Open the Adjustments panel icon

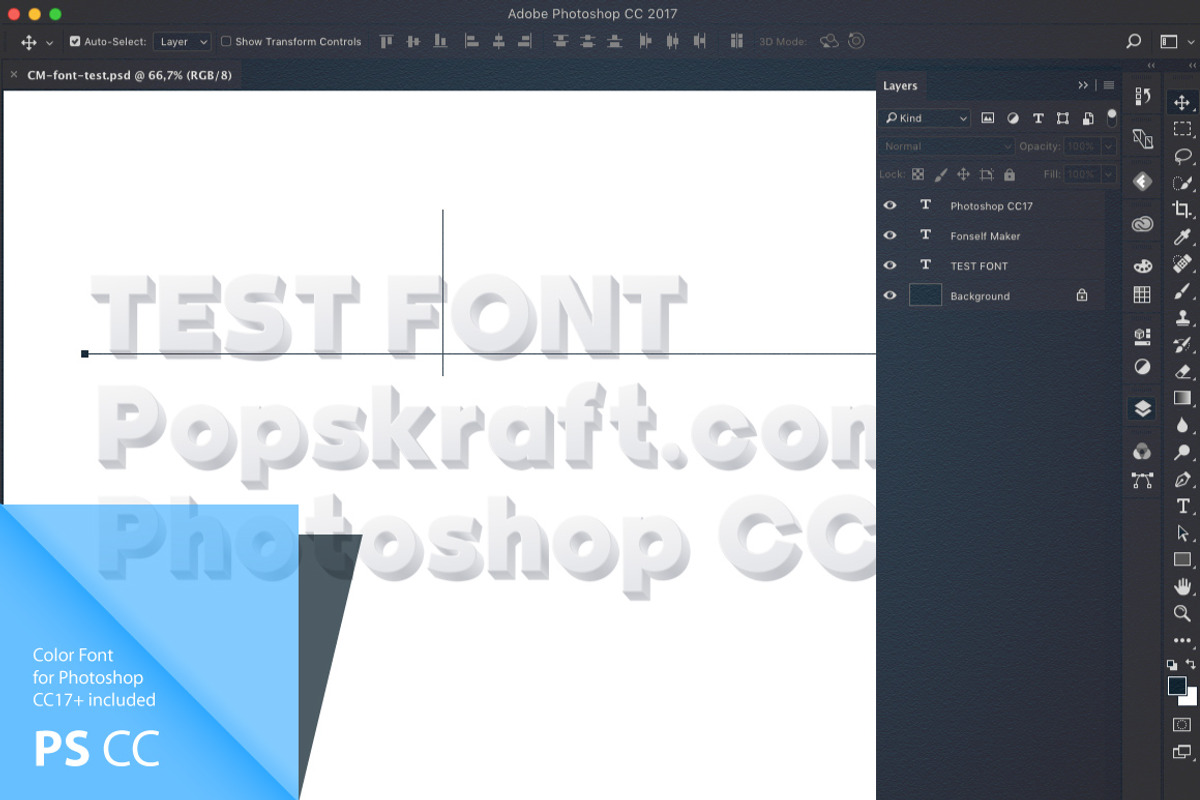point(1143,367)
